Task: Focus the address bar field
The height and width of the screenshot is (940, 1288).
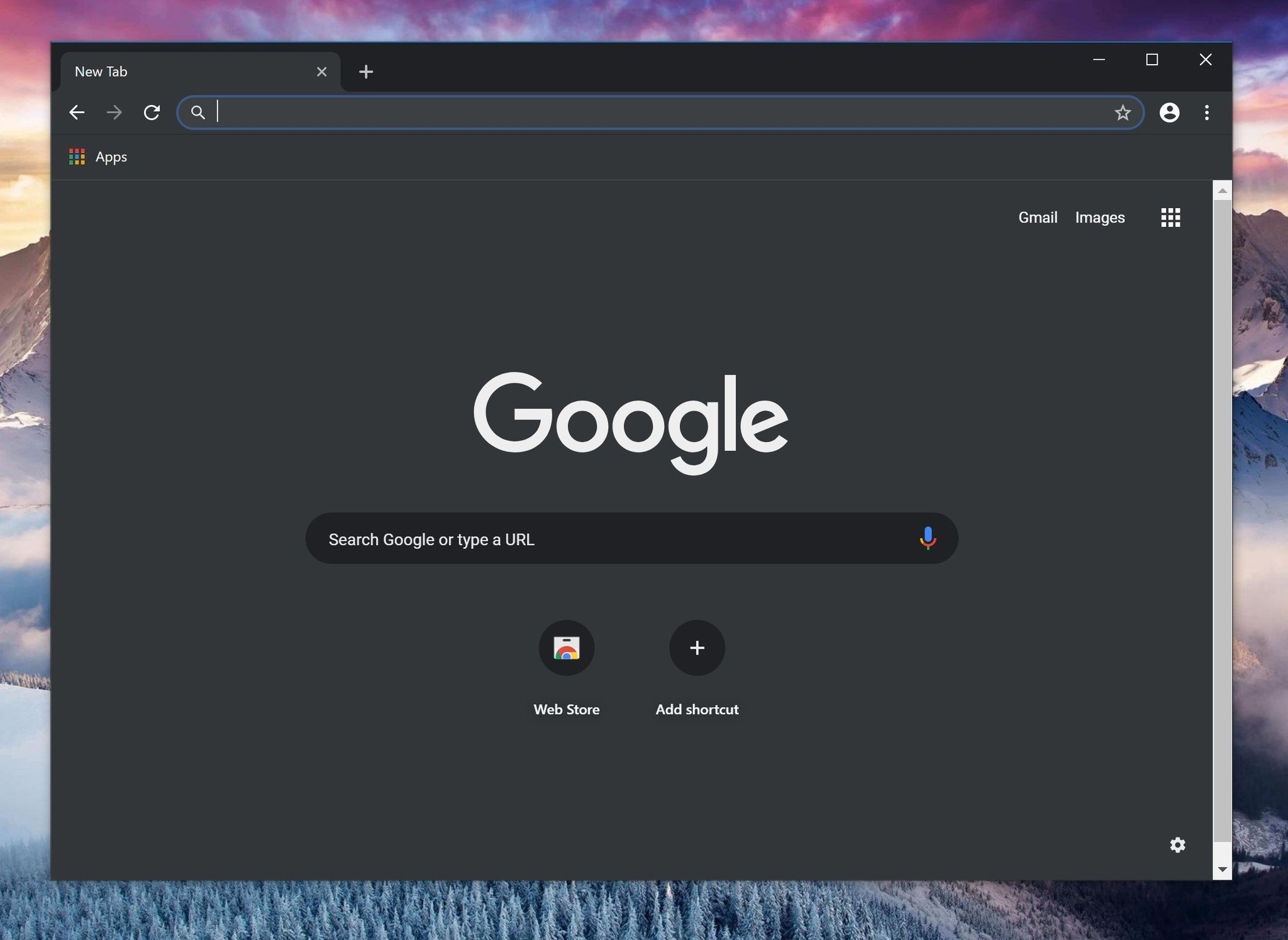Action: pyautogui.click(x=660, y=113)
